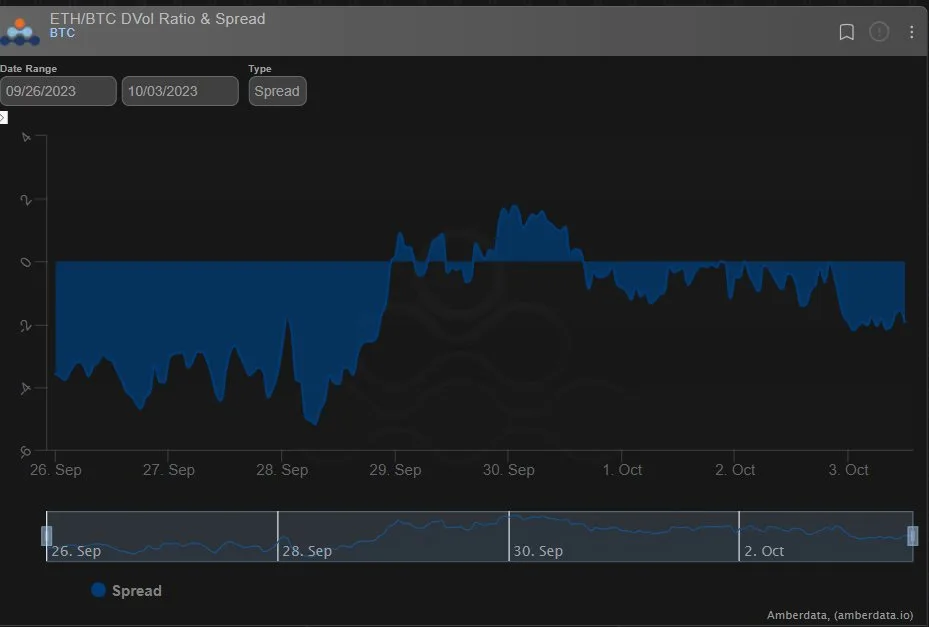The image size is (929, 627).
Task: Click the navigator at 26. Sep
Action: tap(76, 551)
